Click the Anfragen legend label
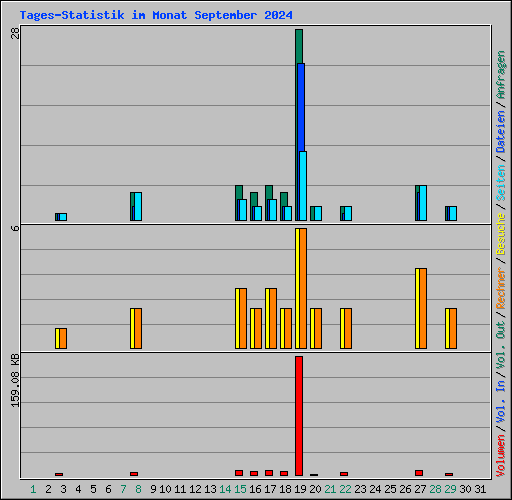Screen dimensions: 512x500 500,75
